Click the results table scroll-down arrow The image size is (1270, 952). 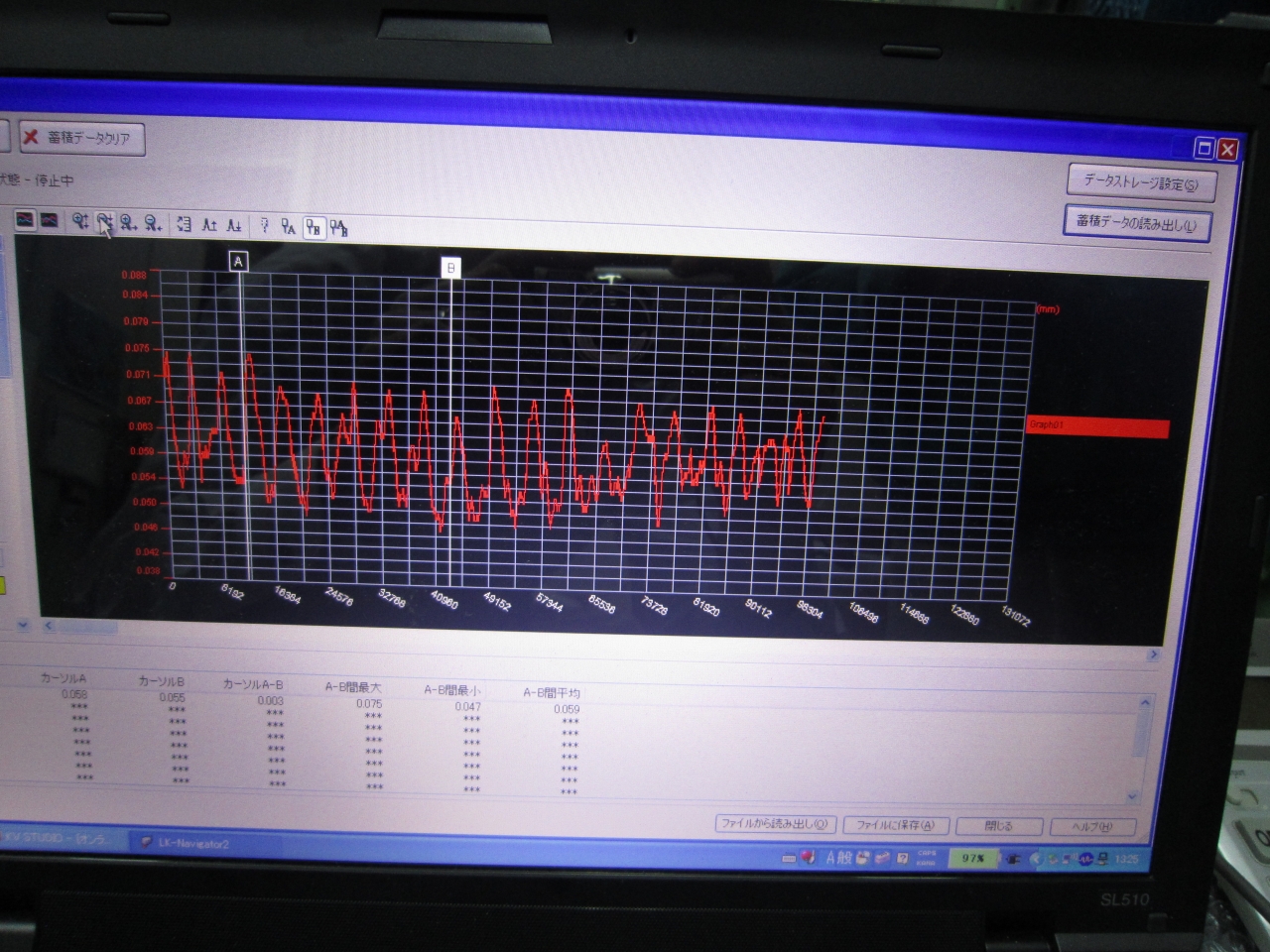pyautogui.click(x=1134, y=796)
